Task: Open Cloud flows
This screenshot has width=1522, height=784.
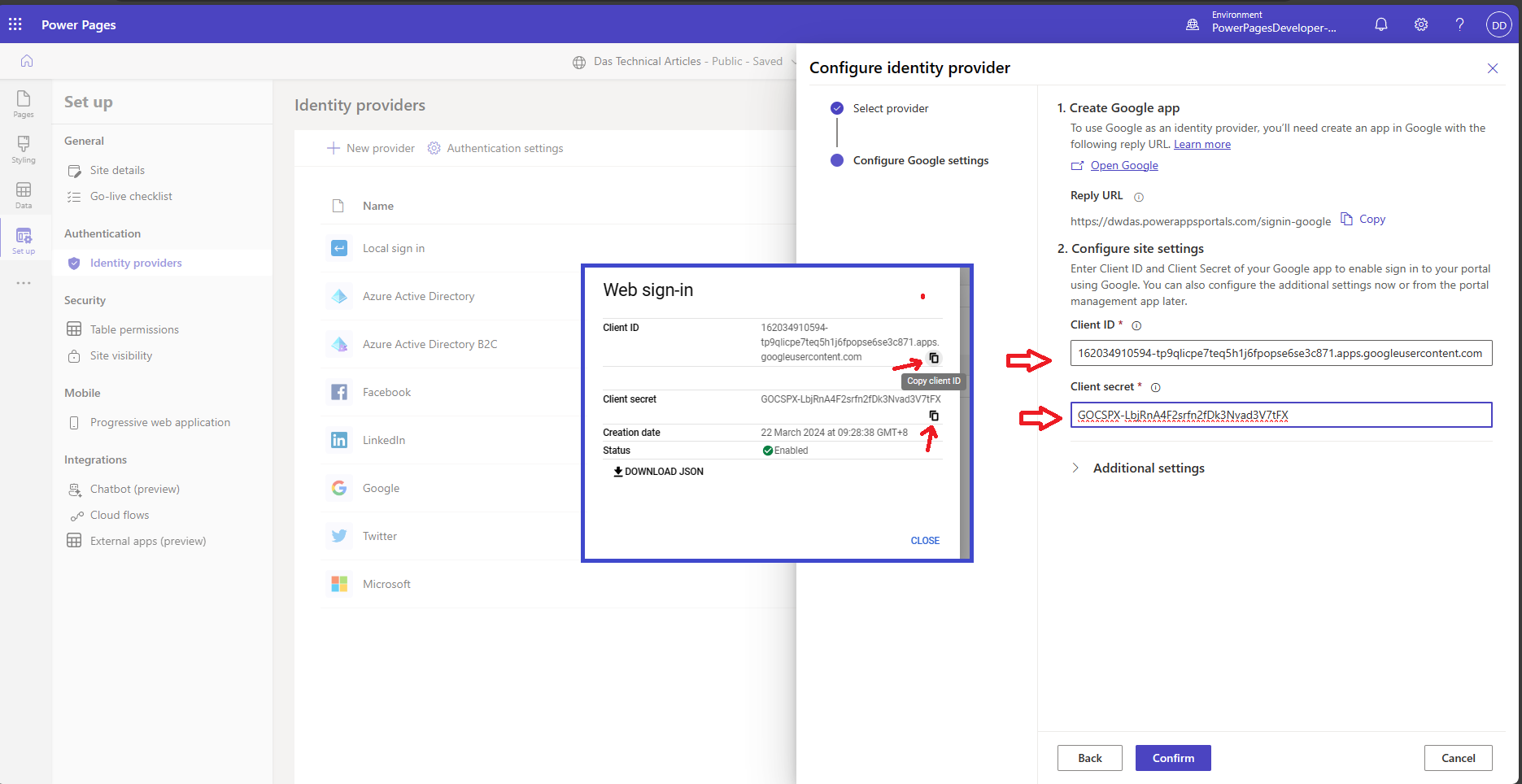Action: coord(120,515)
